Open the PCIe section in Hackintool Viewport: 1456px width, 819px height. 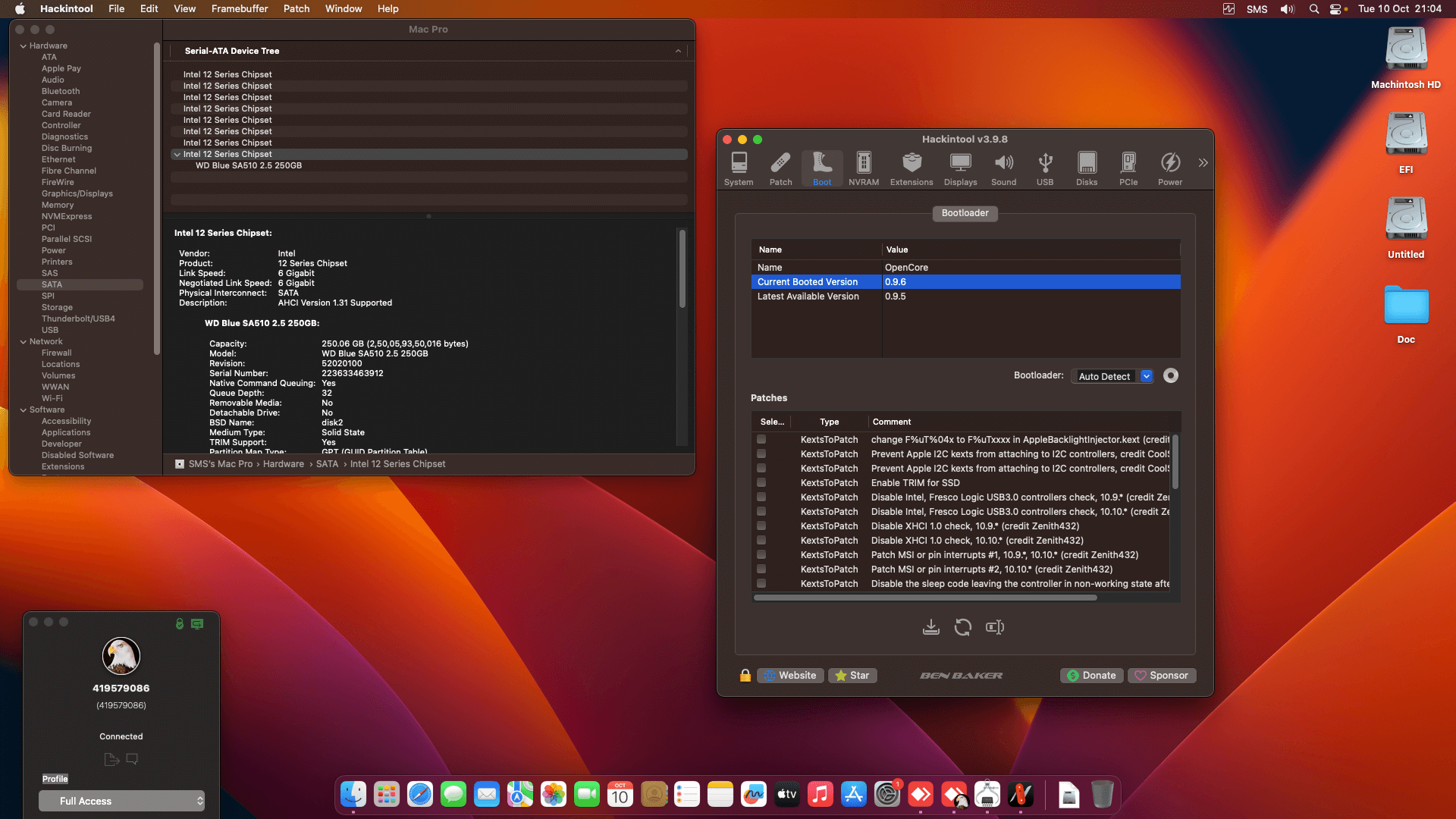pos(1128,167)
